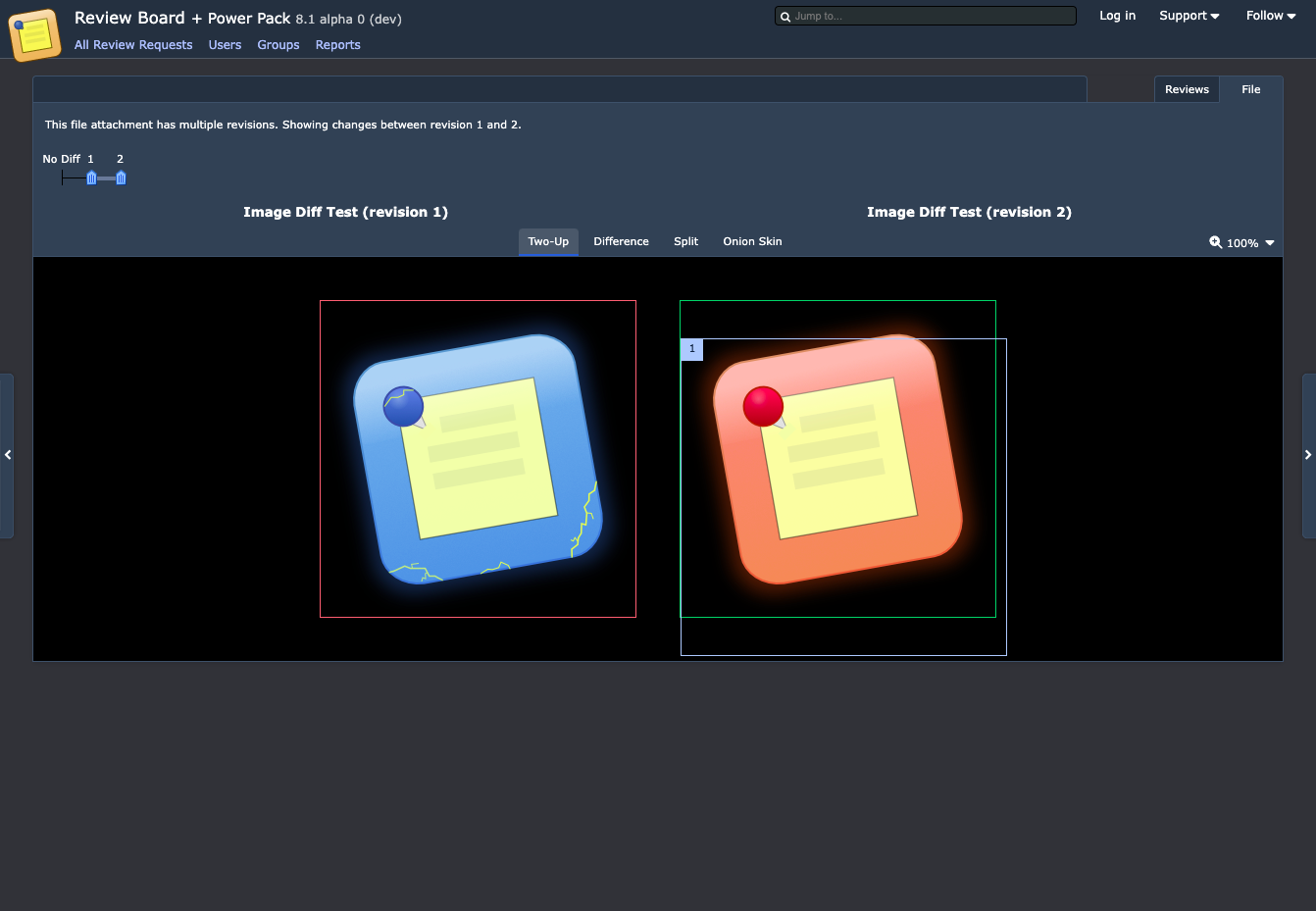Click revision 1 slider handle
Screen dimensions: 1316x911
[91, 177]
